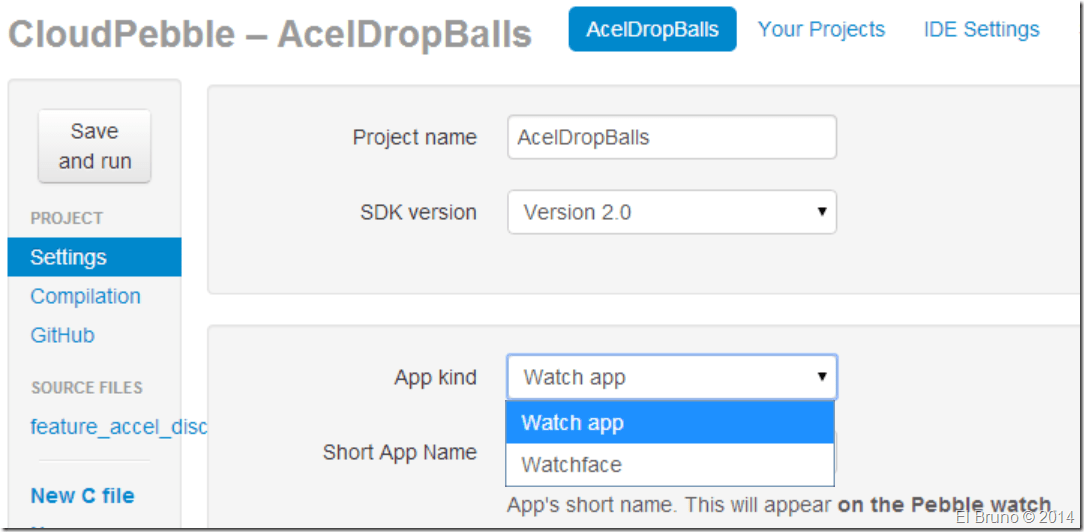
Task: Create a New C file
Action: [x=82, y=495]
